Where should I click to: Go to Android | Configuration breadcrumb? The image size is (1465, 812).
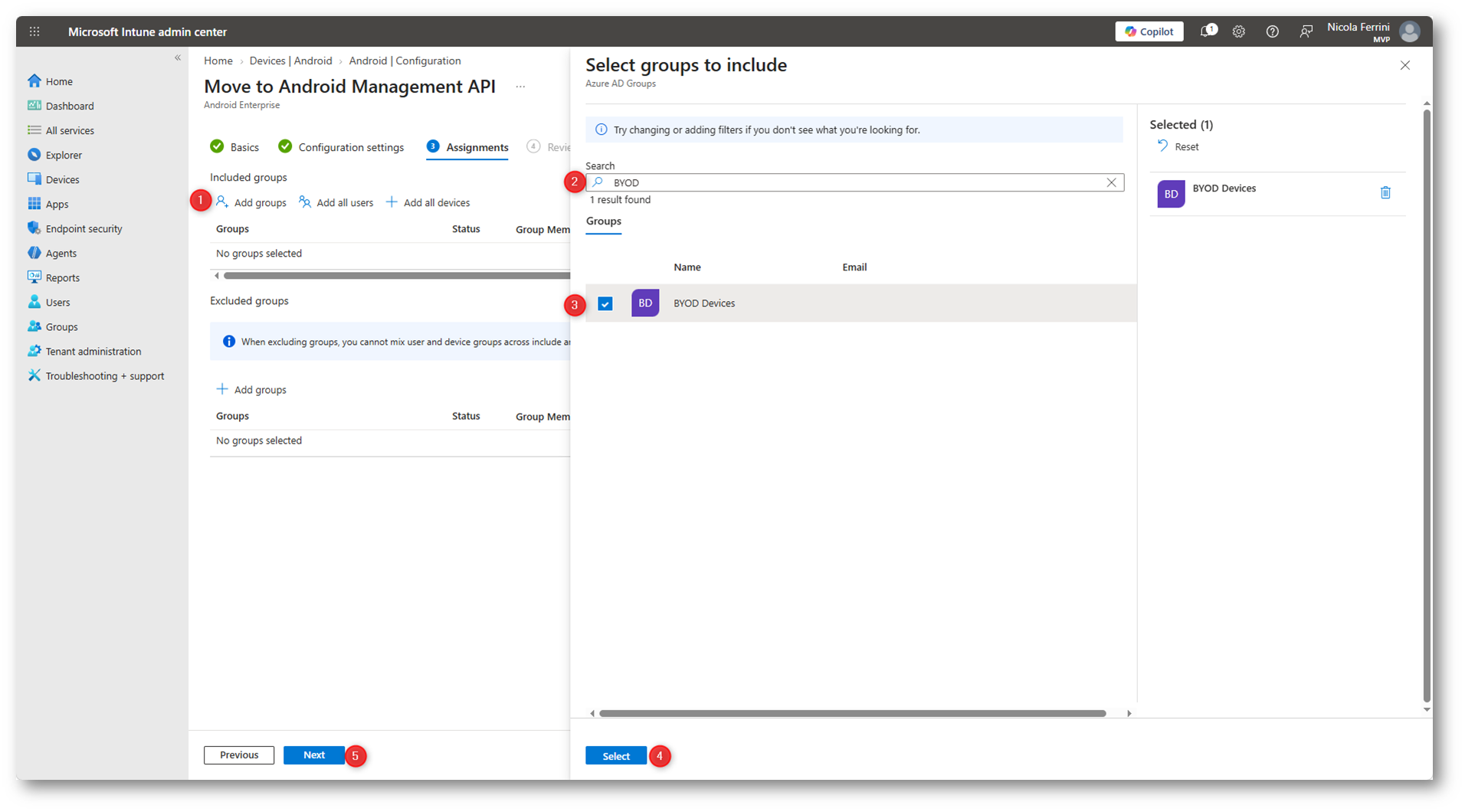click(x=405, y=61)
